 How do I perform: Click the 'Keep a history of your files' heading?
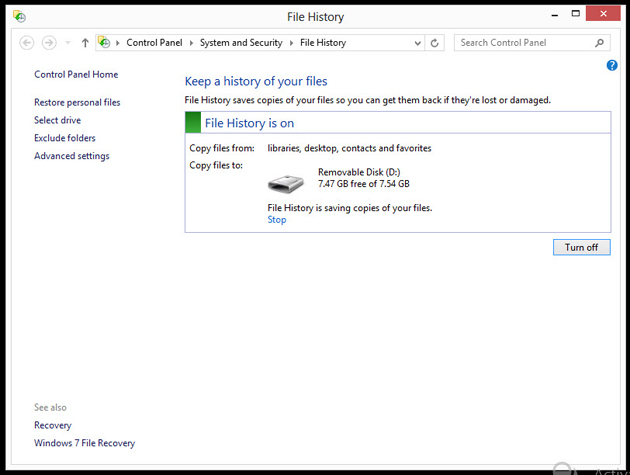pyautogui.click(x=256, y=81)
